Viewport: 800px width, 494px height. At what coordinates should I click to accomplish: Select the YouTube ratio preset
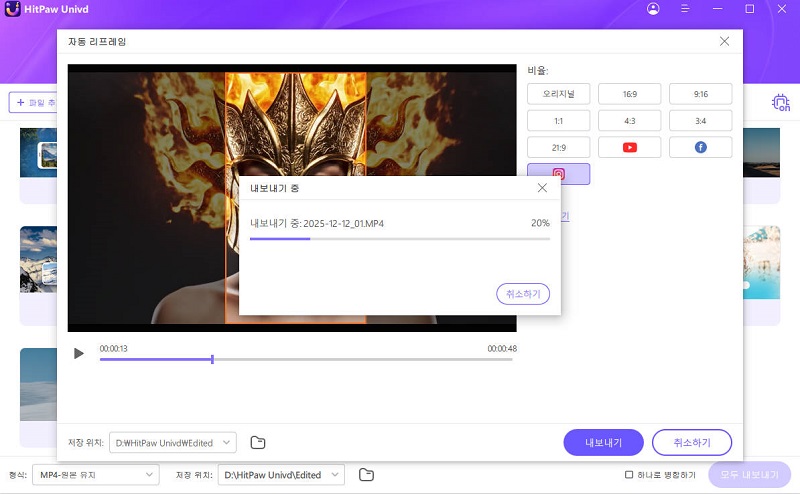click(x=630, y=147)
